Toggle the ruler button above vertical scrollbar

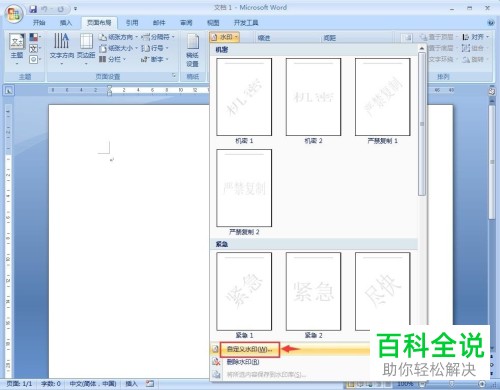click(492, 91)
